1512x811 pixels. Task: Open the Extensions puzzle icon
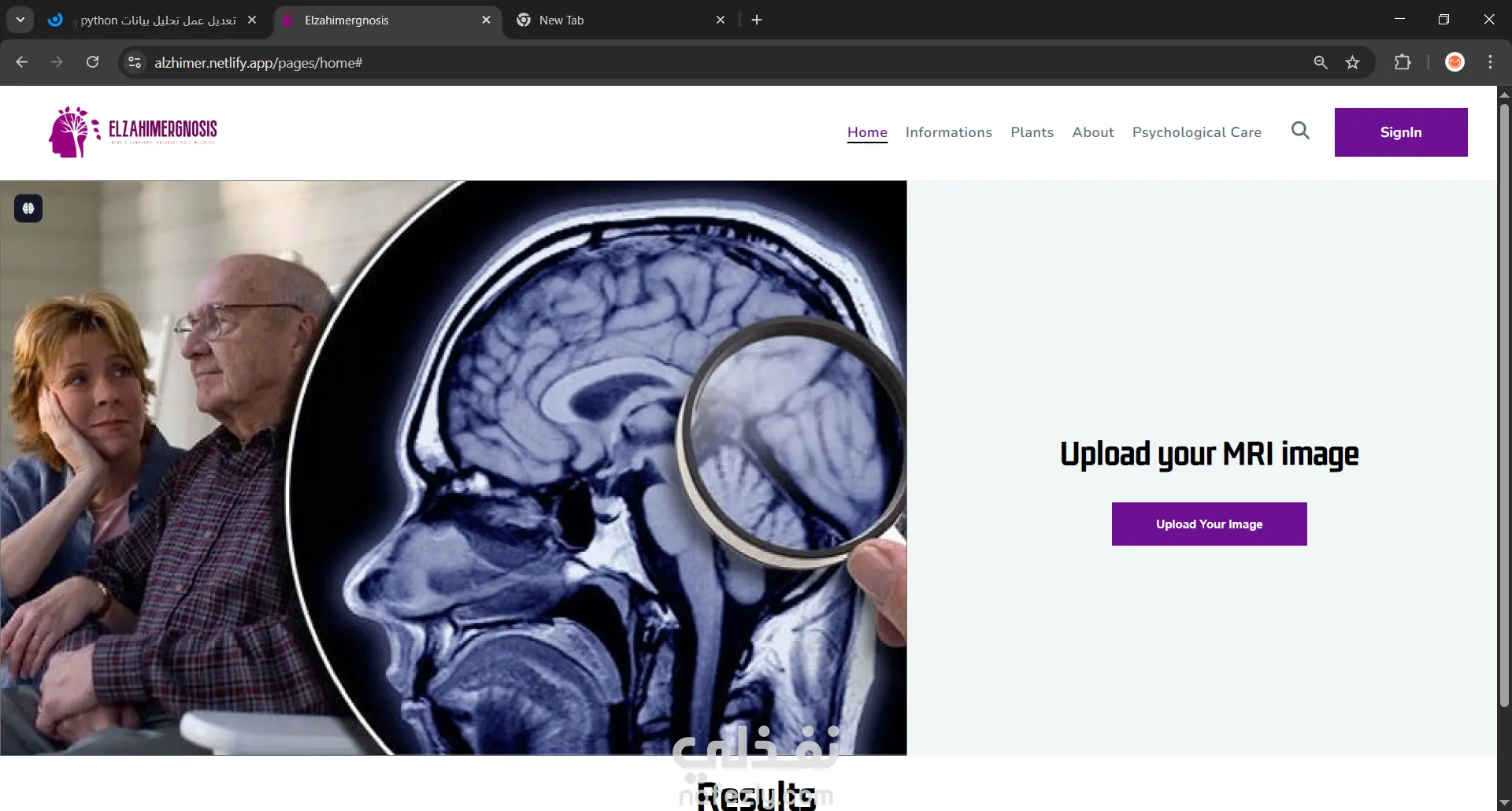tap(1403, 62)
